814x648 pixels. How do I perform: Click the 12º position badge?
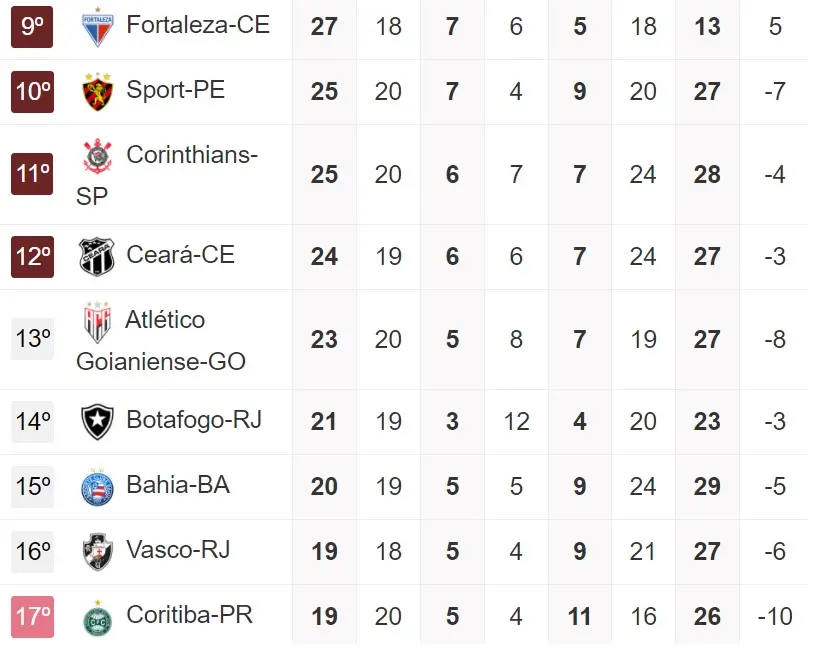pos(33,256)
